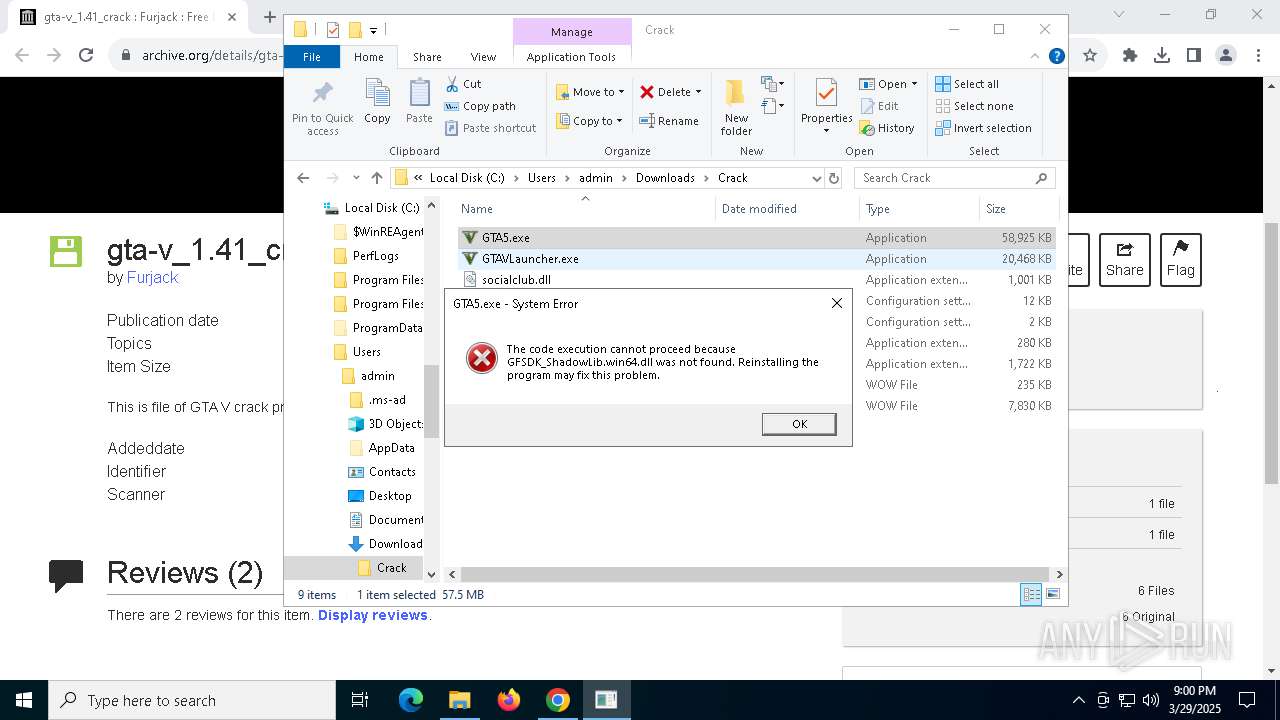Click Invert selection in ribbon
This screenshot has height=720, width=1280.
(983, 128)
